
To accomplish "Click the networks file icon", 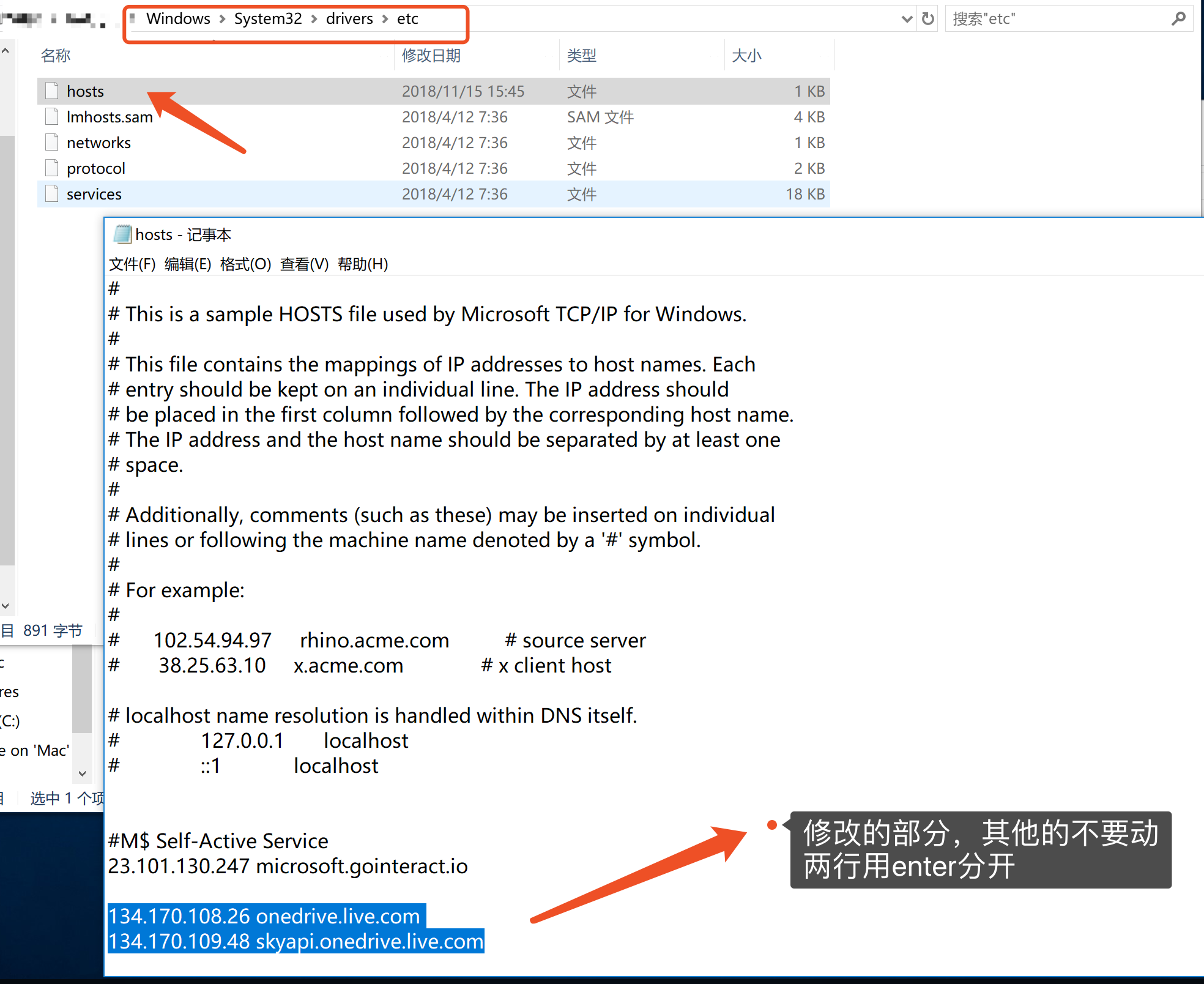I will click(x=52, y=142).
